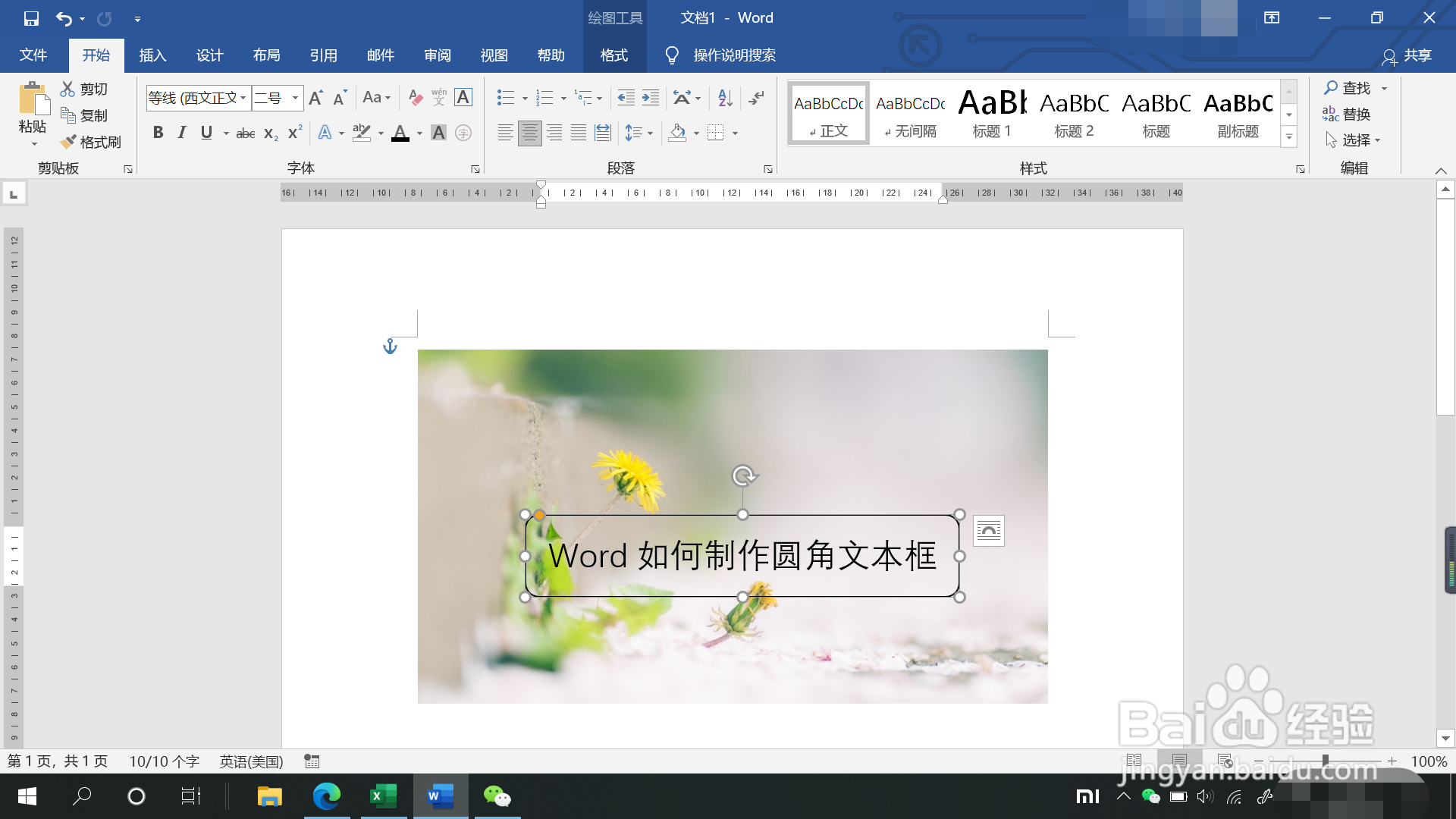The height and width of the screenshot is (819, 1456).
Task: Open the font size dropdown
Action: [296, 98]
